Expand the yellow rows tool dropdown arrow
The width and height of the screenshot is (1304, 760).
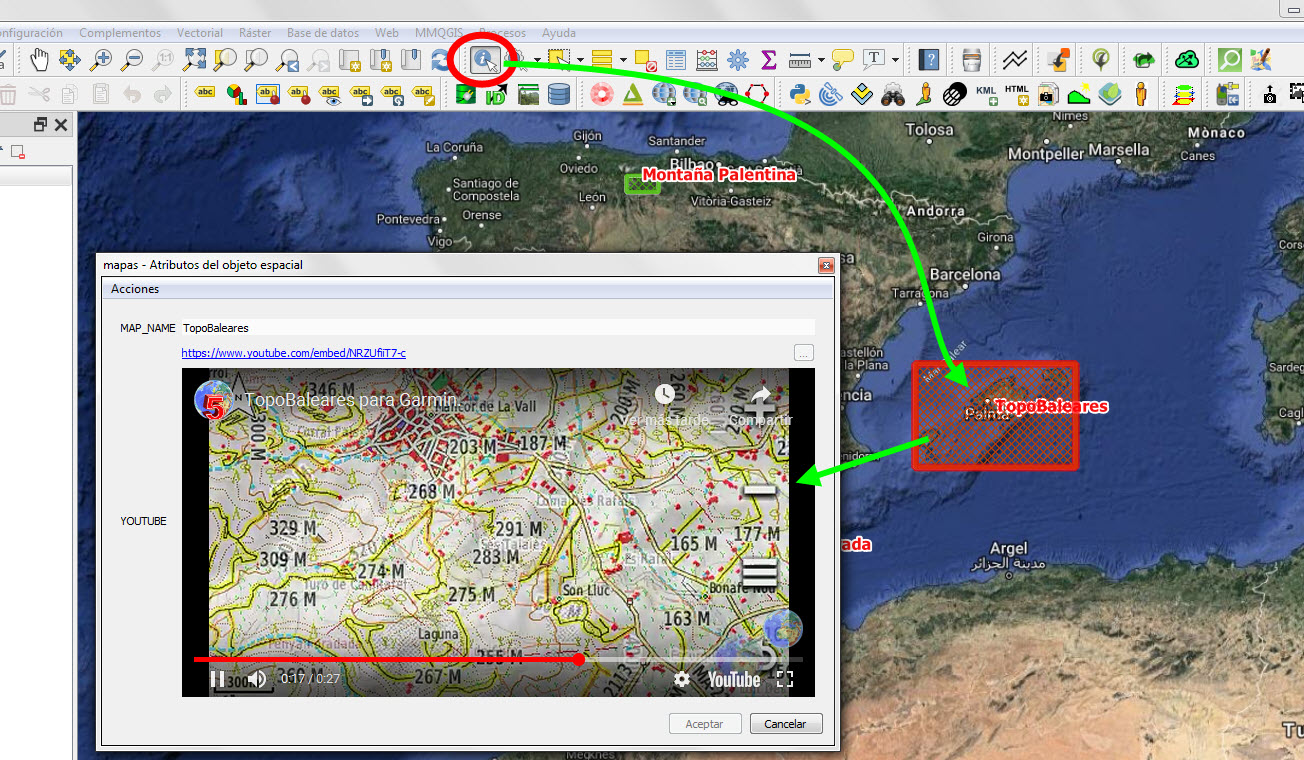click(622, 60)
